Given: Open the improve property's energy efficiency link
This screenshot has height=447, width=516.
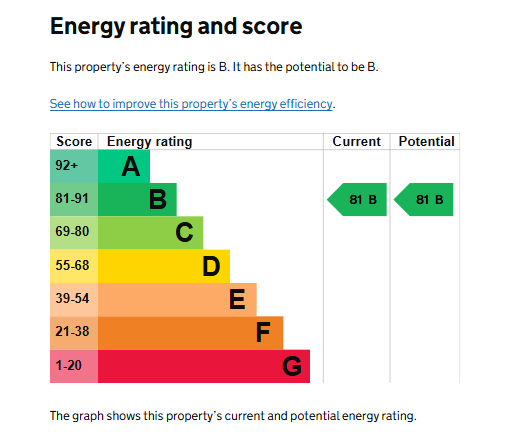Looking at the screenshot, I should coord(191,104).
